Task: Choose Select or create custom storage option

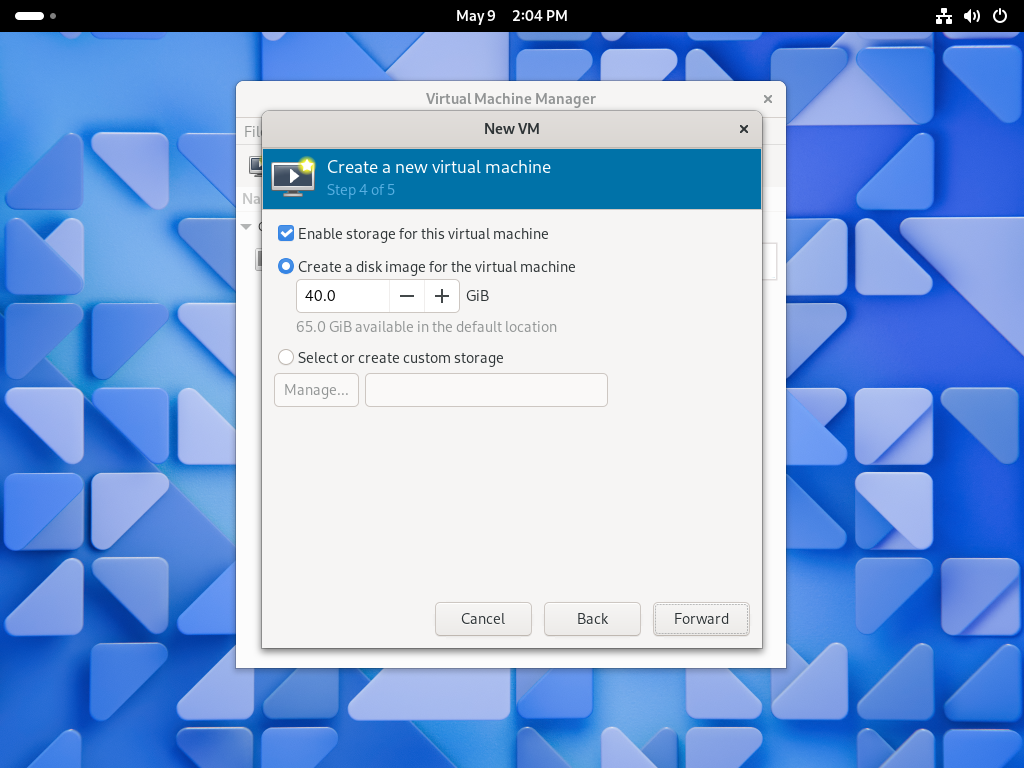Action: click(287, 358)
